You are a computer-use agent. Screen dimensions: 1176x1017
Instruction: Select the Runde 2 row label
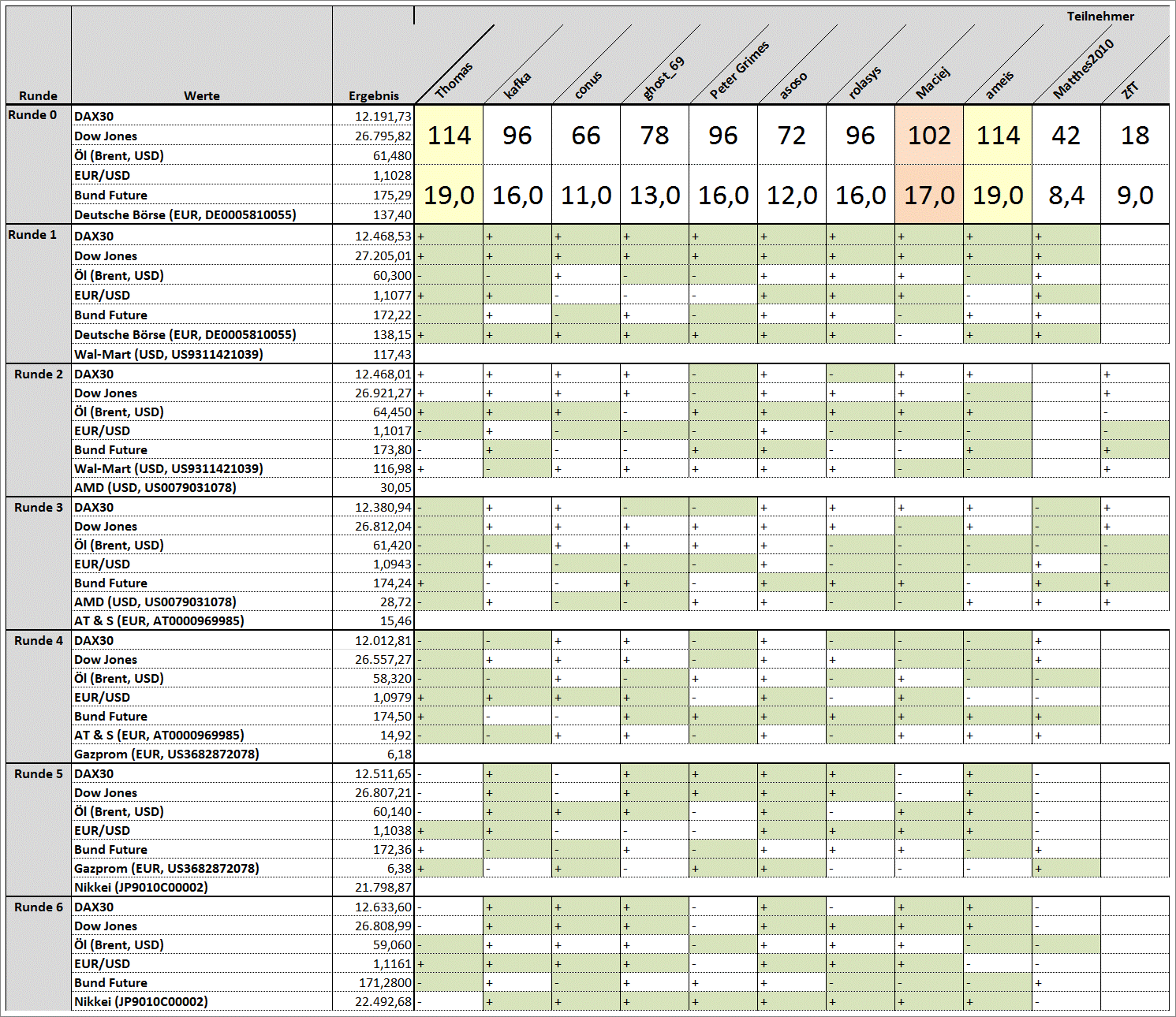coord(39,374)
